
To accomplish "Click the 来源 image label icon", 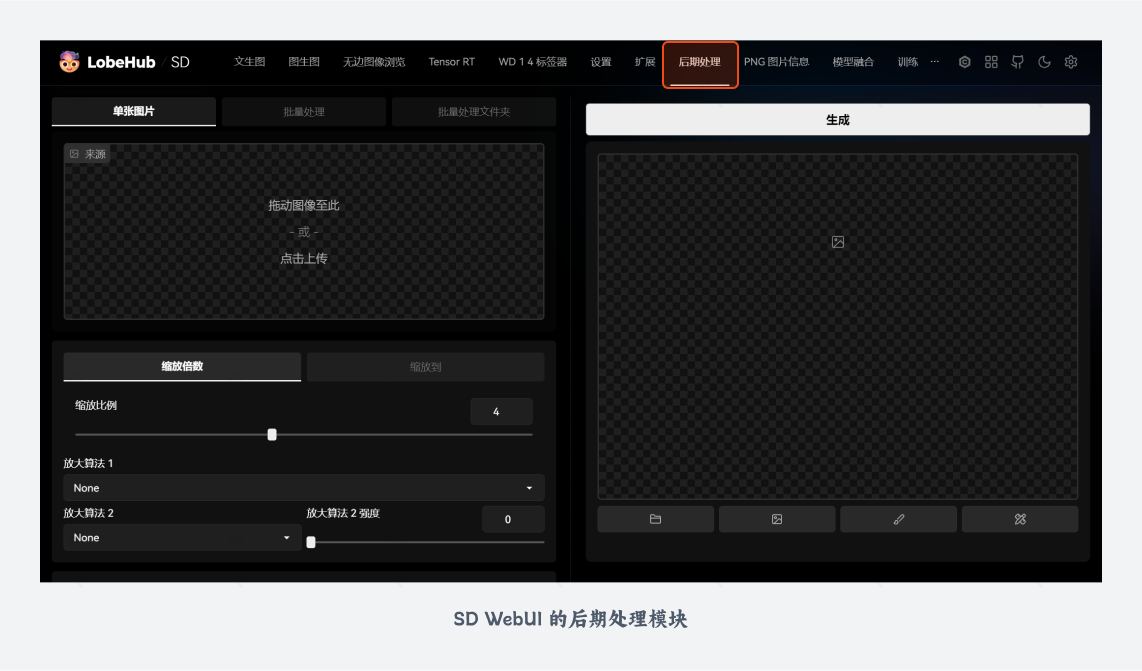I will click(74, 154).
